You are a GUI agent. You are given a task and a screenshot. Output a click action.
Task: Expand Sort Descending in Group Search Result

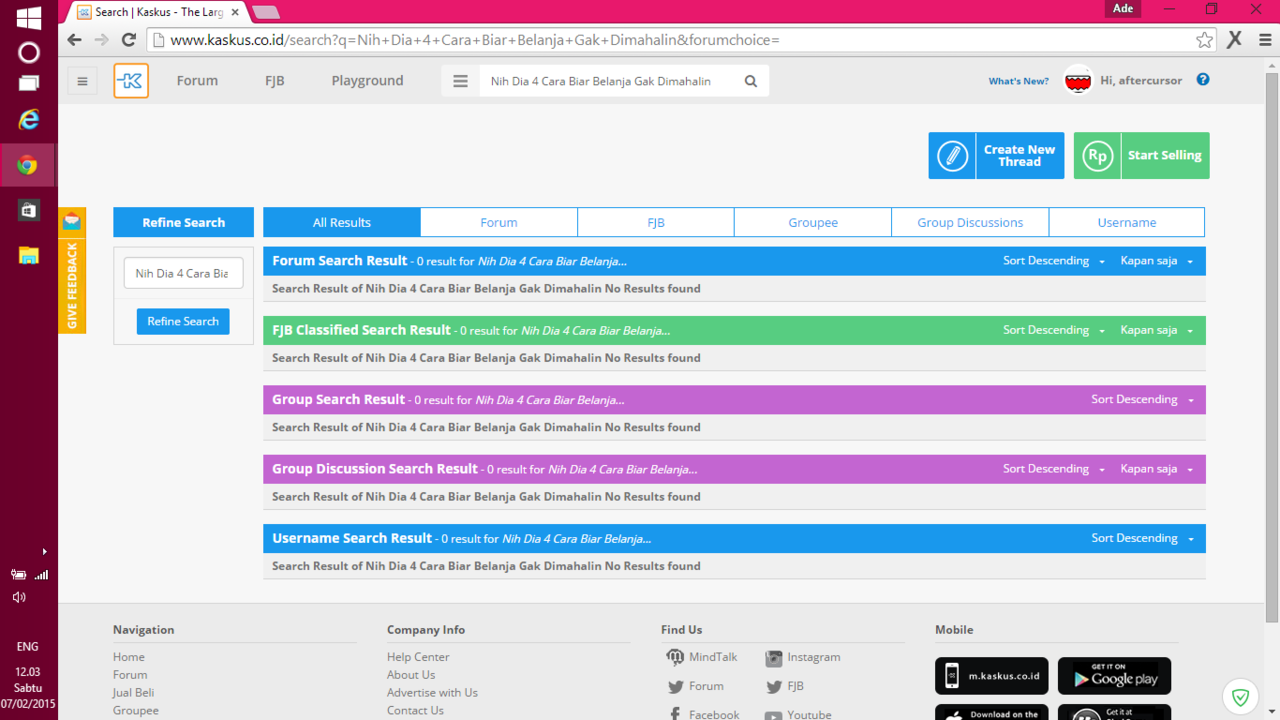(x=1142, y=400)
